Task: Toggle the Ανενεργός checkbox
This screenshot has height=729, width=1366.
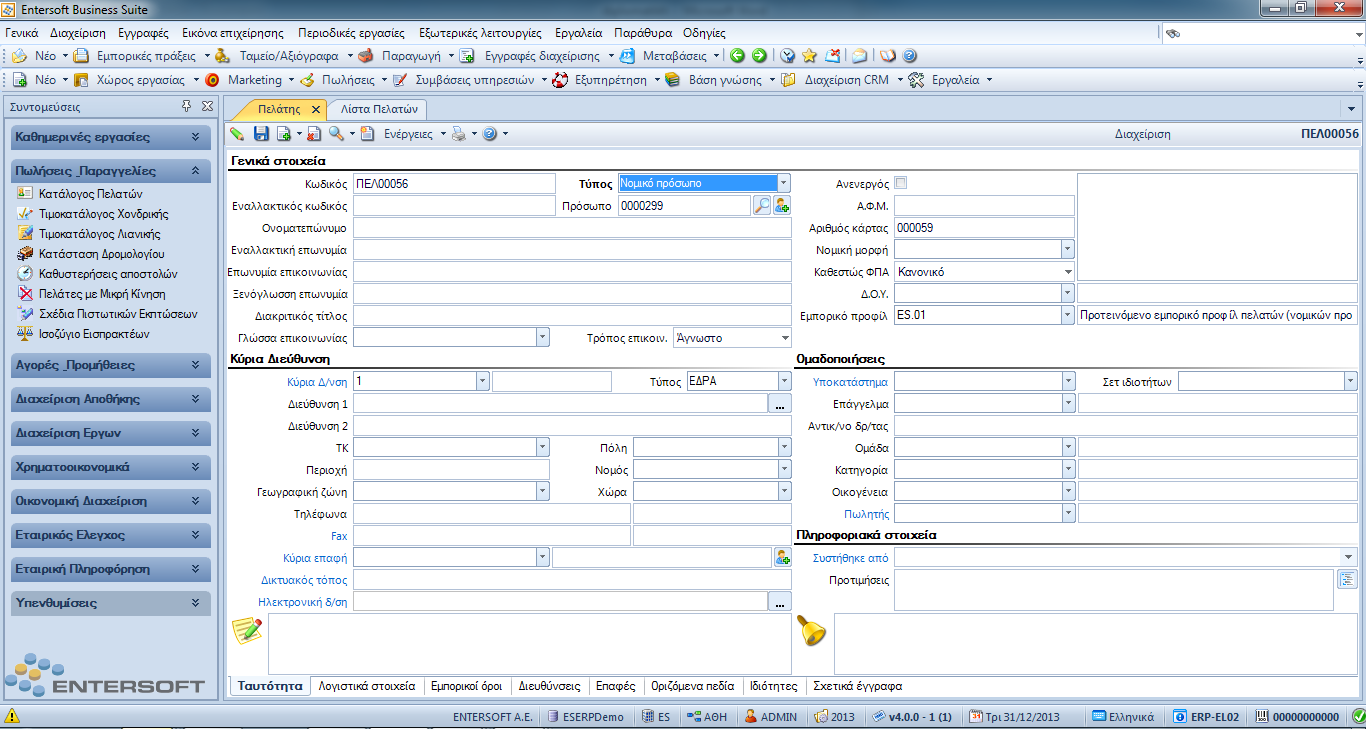Action: point(900,183)
